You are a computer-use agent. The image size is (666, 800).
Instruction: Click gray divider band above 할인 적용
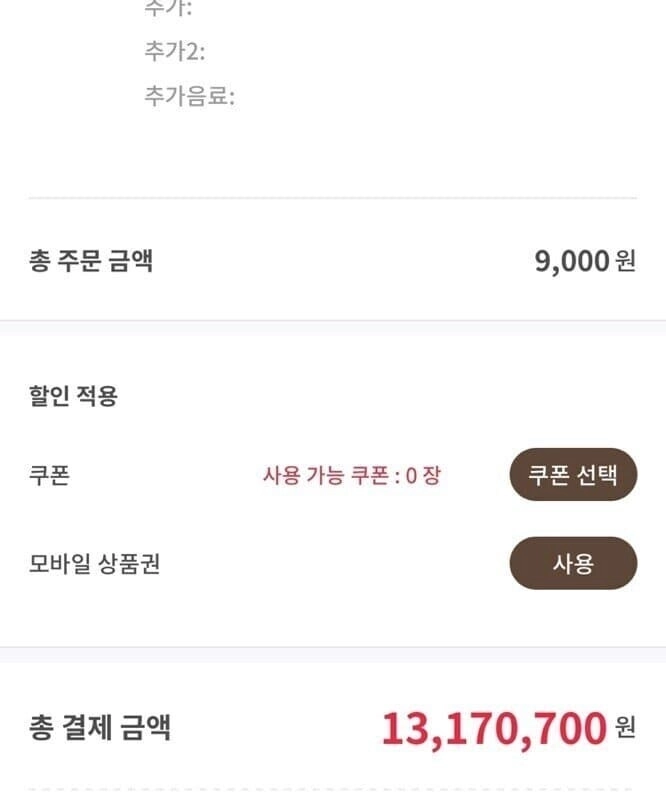(333, 327)
